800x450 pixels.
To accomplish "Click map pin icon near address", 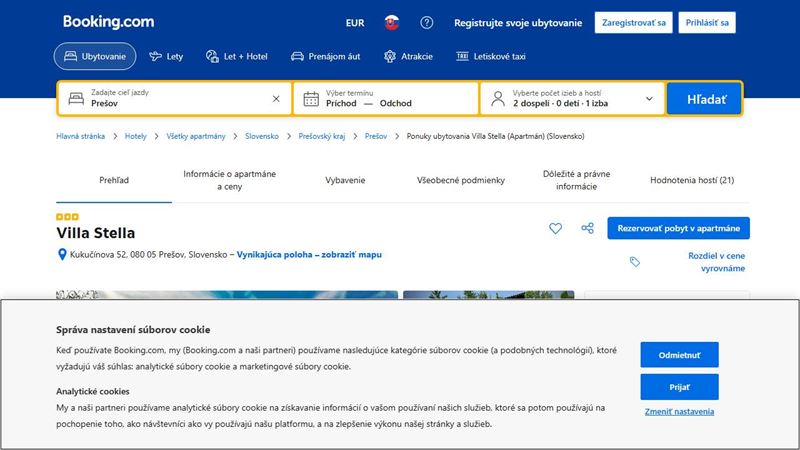I will pyautogui.click(x=62, y=254).
